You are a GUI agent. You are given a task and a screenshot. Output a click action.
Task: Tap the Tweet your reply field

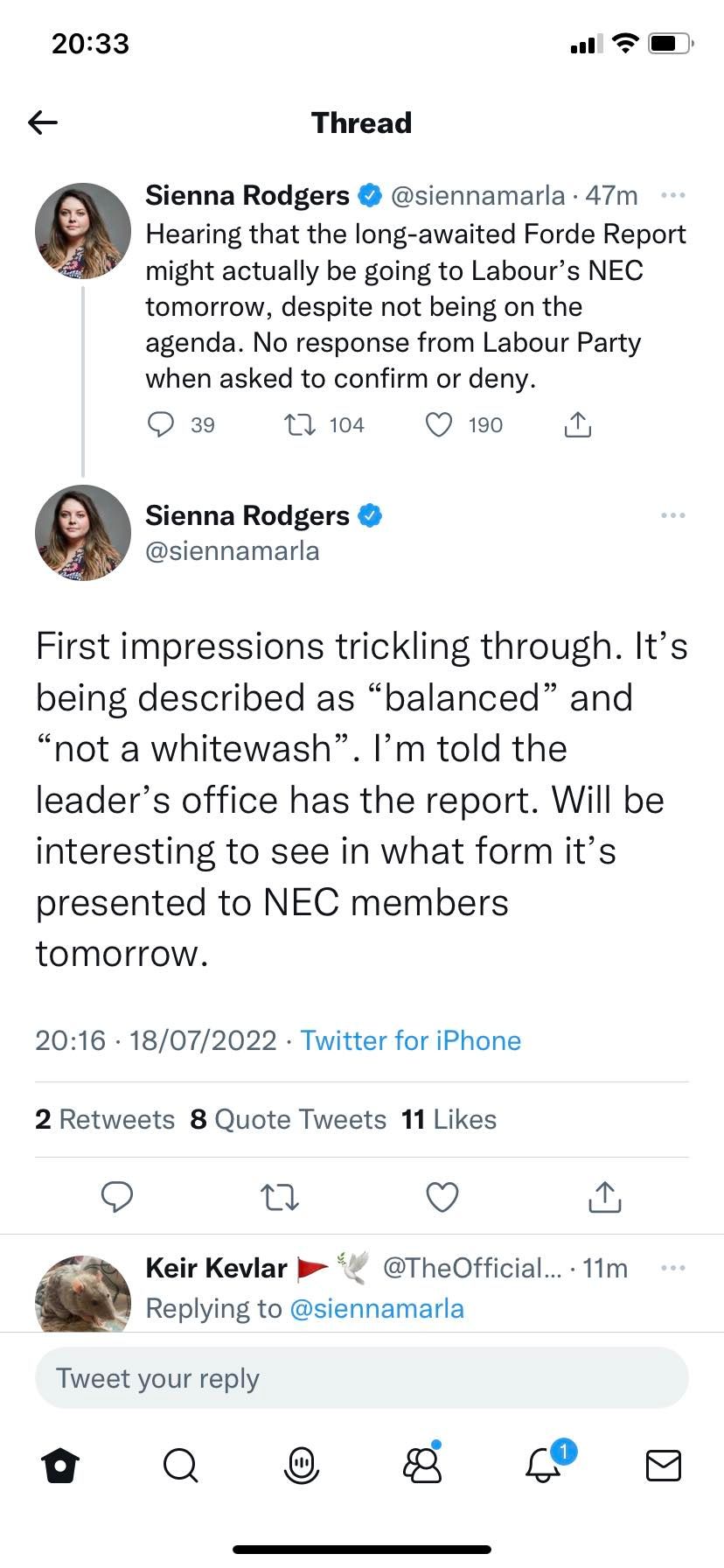(362, 1378)
